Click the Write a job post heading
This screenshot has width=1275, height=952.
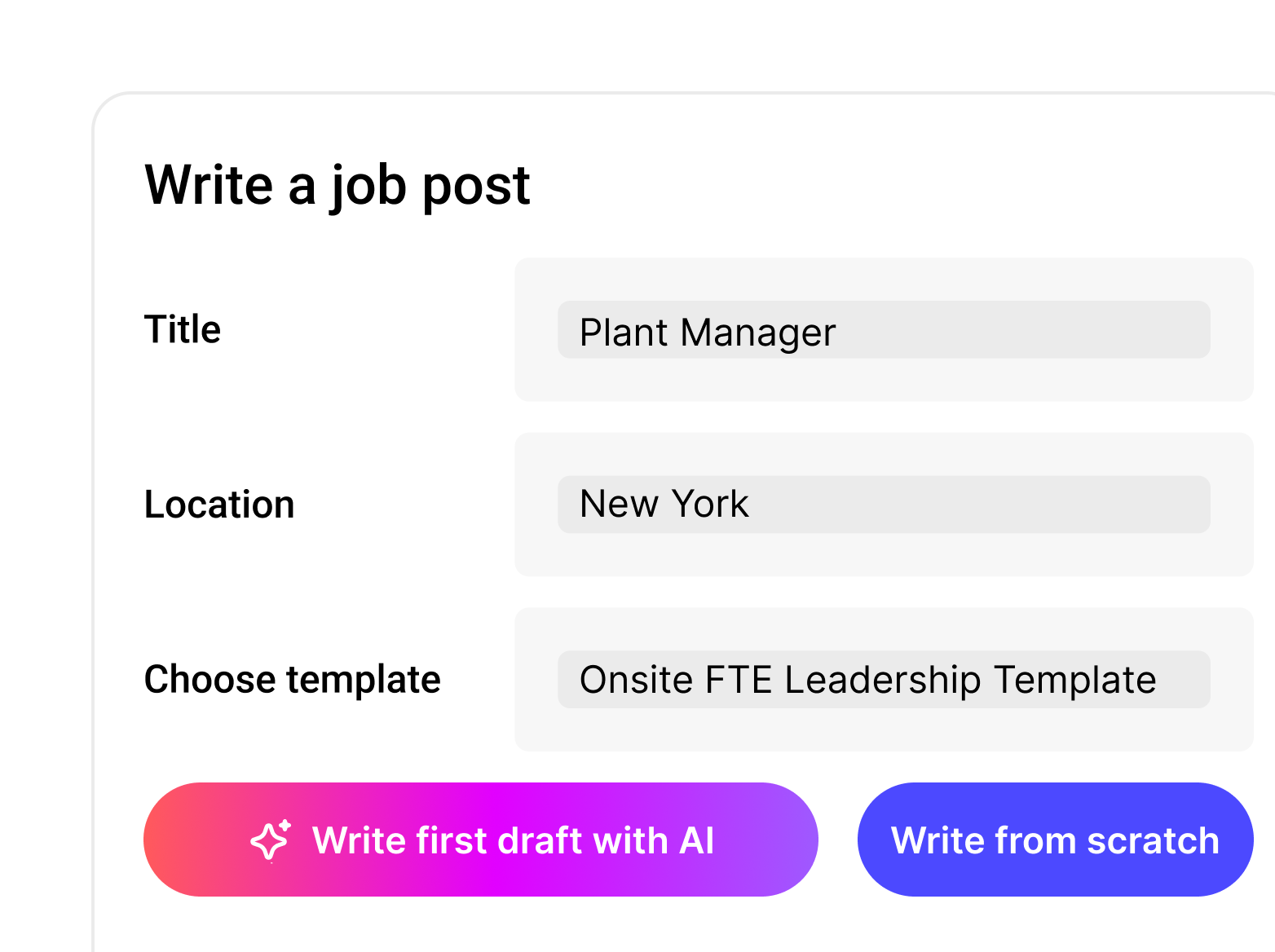[337, 186]
